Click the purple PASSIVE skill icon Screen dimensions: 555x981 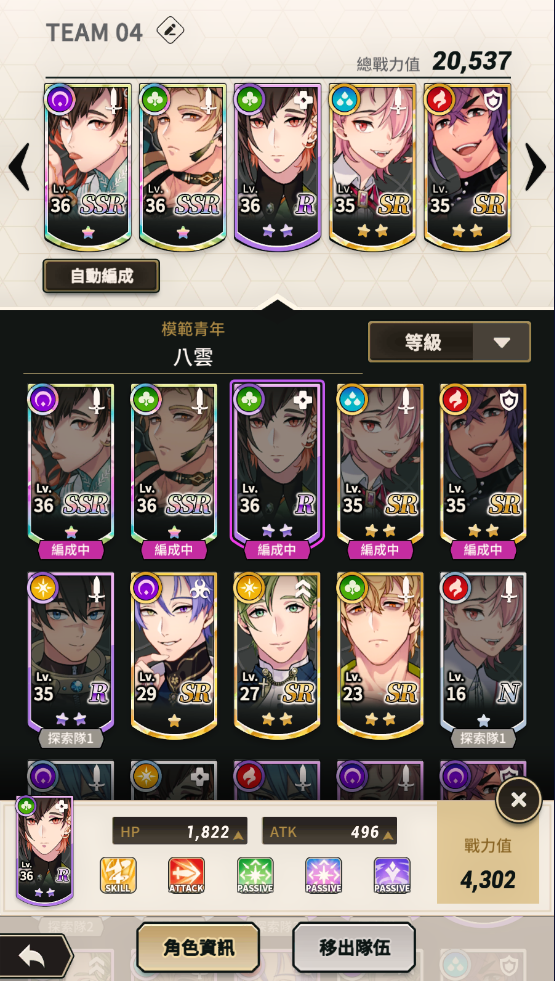click(x=392, y=875)
